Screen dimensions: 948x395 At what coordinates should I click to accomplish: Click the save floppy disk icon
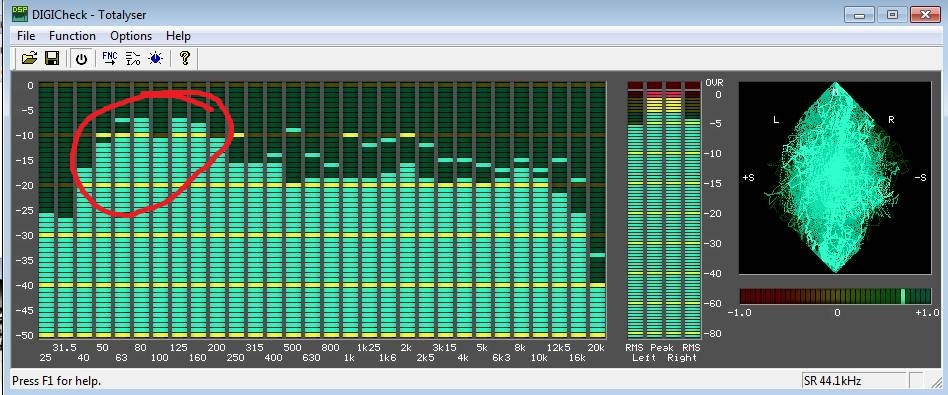(52, 58)
